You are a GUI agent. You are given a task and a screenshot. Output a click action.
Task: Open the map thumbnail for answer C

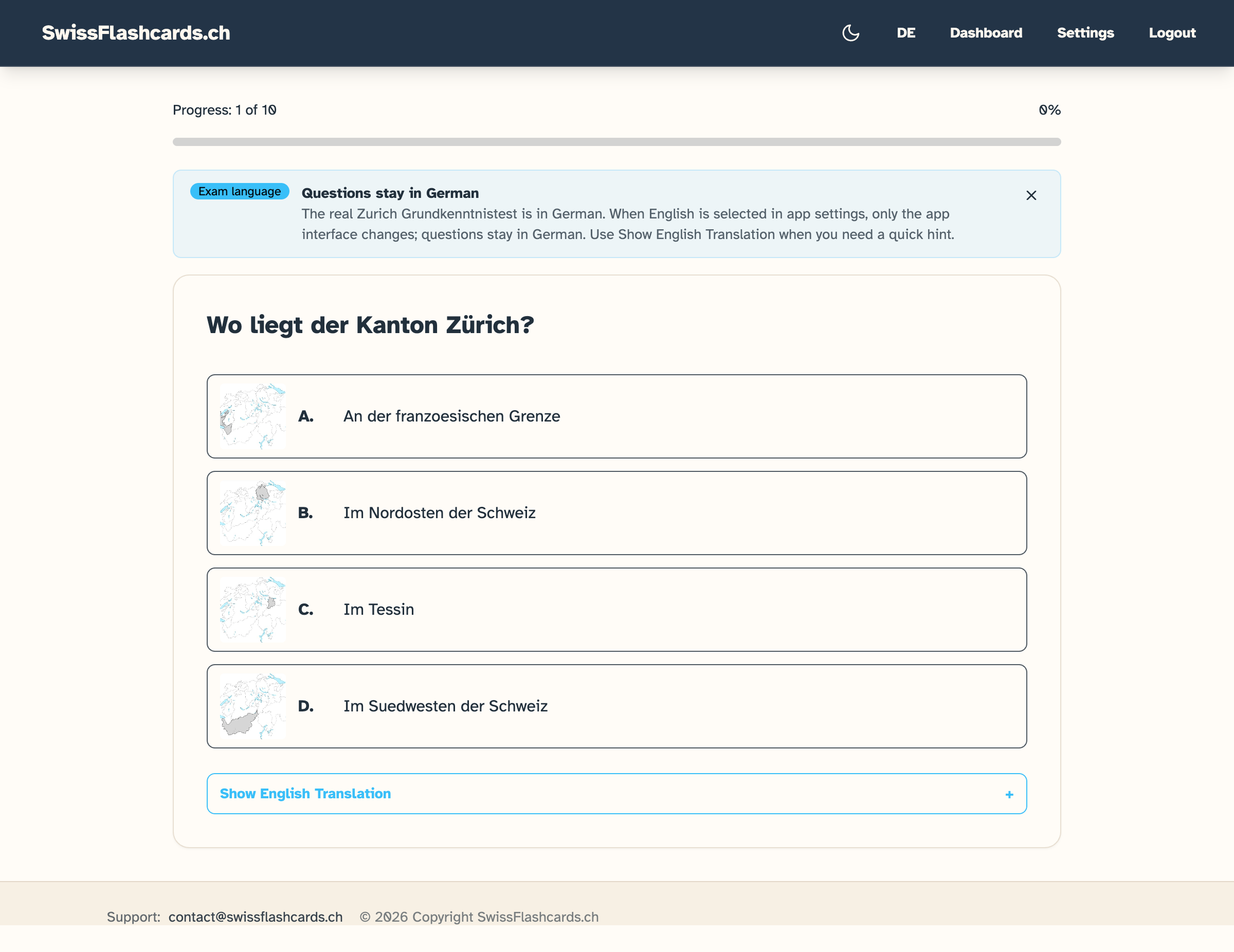pos(252,610)
